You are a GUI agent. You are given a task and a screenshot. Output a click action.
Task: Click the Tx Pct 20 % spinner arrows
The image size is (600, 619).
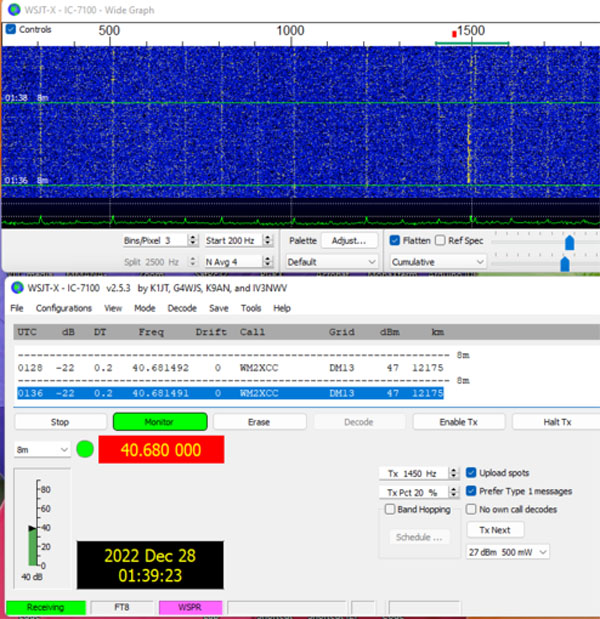454,492
